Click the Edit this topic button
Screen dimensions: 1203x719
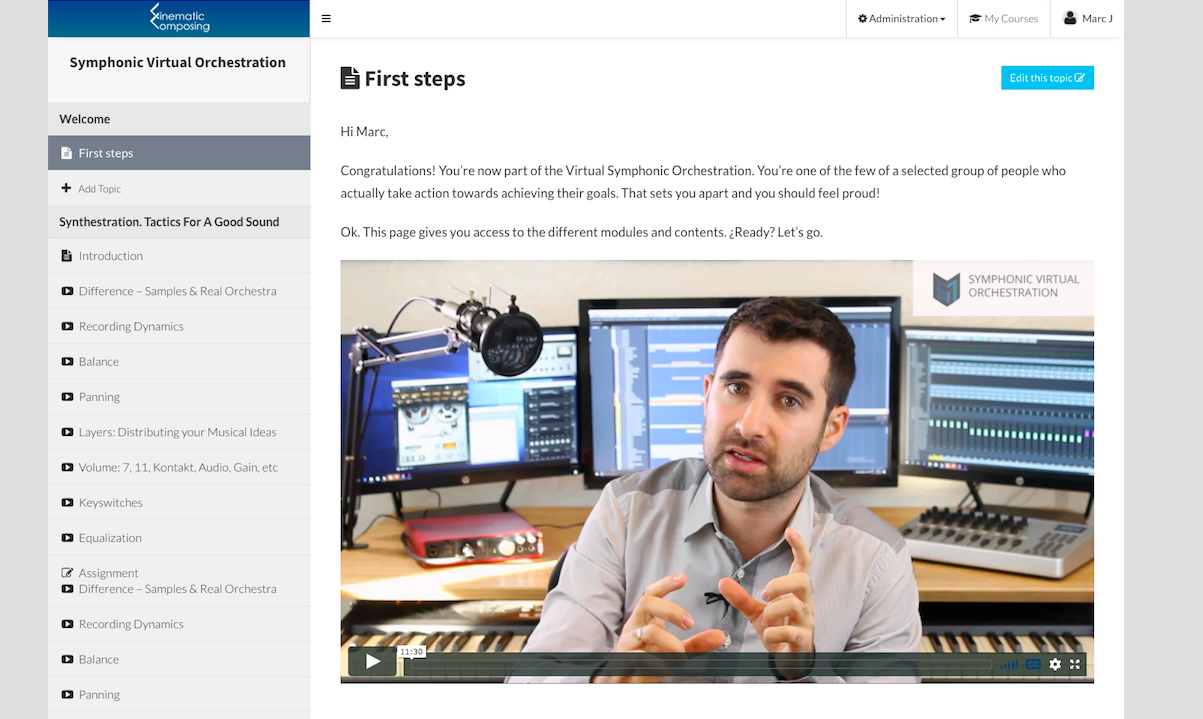click(x=1047, y=78)
